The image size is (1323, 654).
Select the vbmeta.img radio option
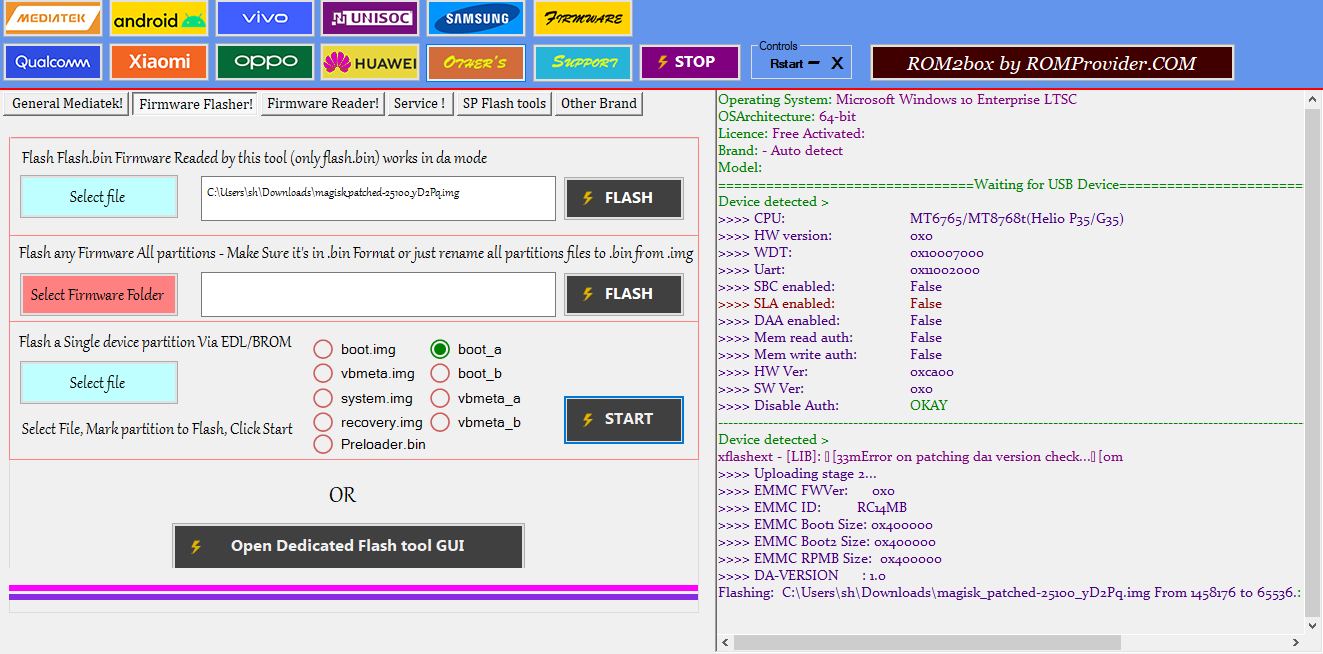coord(323,373)
